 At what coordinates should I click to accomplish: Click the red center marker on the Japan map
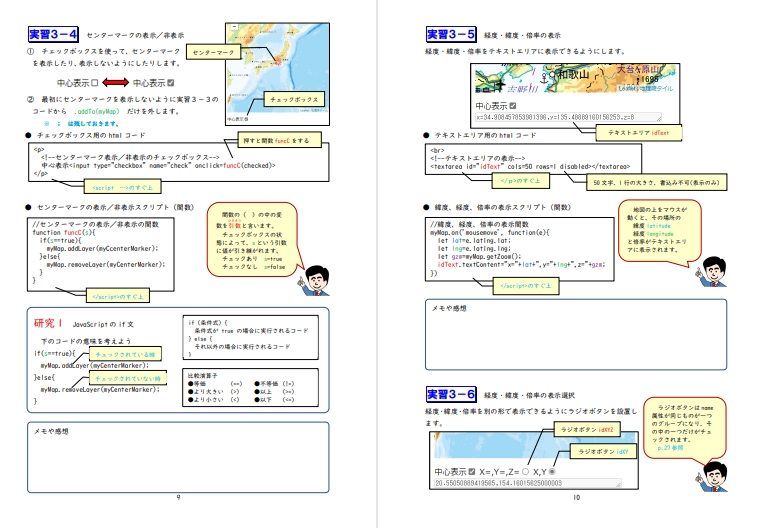tap(279, 61)
